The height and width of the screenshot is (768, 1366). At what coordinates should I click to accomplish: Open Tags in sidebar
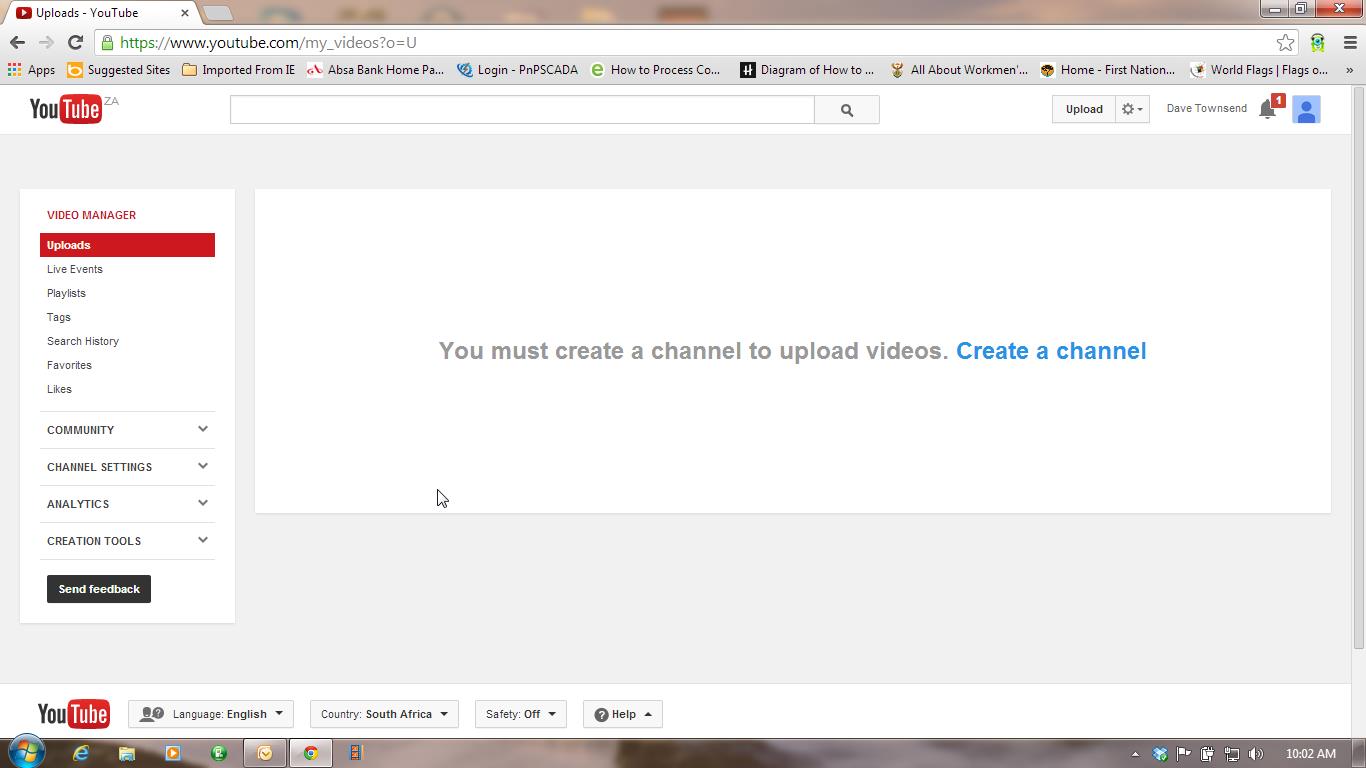[59, 317]
